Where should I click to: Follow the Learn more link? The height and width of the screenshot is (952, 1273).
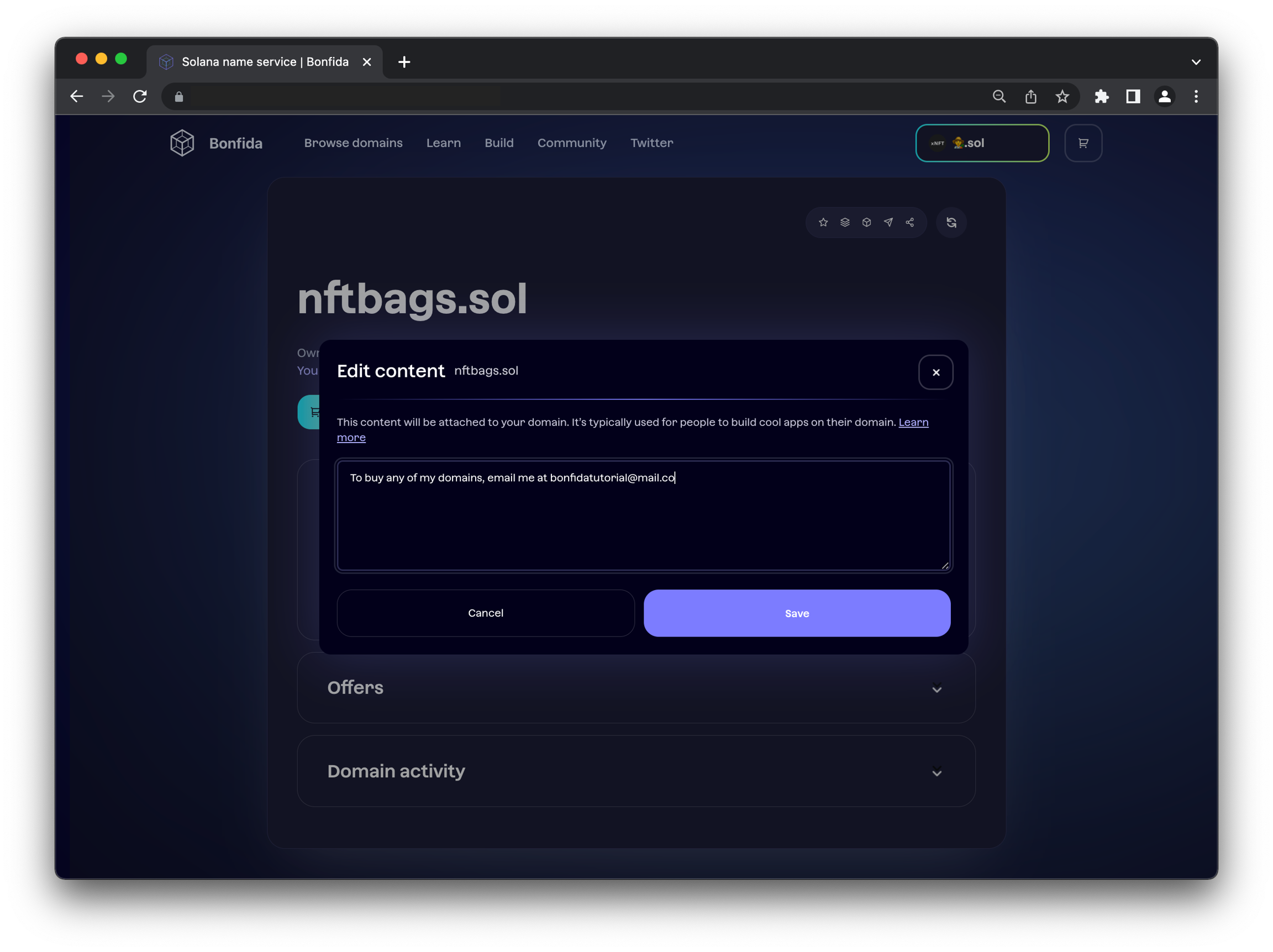coord(913,422)
